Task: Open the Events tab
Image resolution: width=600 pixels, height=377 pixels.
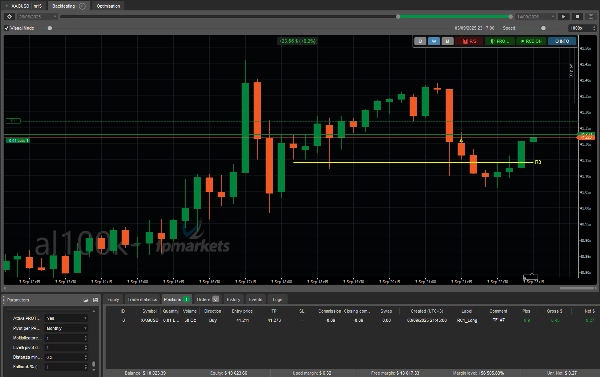Action: coord(255,299)
